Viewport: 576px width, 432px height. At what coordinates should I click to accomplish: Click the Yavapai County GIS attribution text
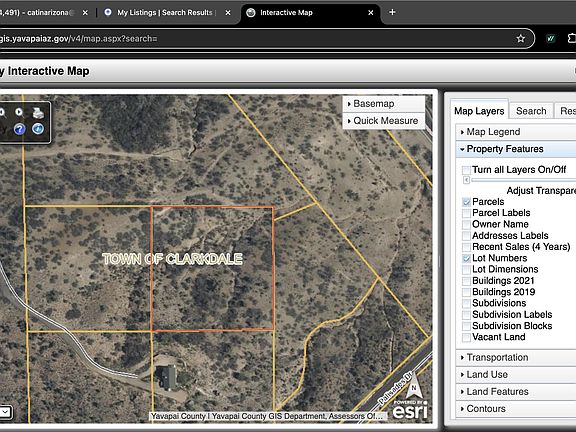point(268,416)
